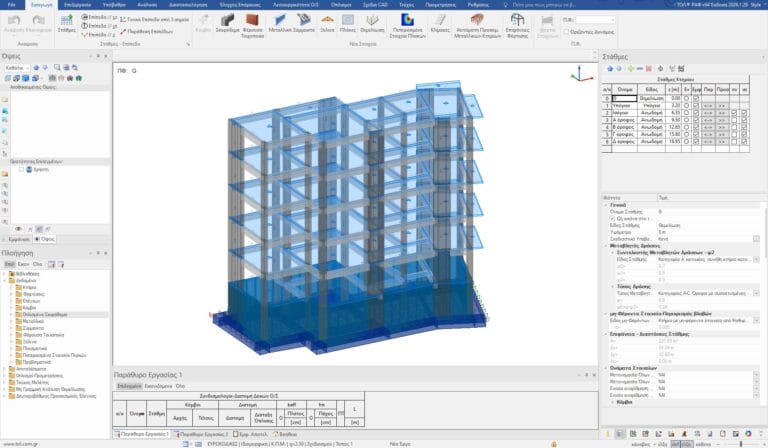Switch to the Εισαγωγή ribbon tab
Image resolution: width=768 pixels, height=448 pixels.
(41, 5)
